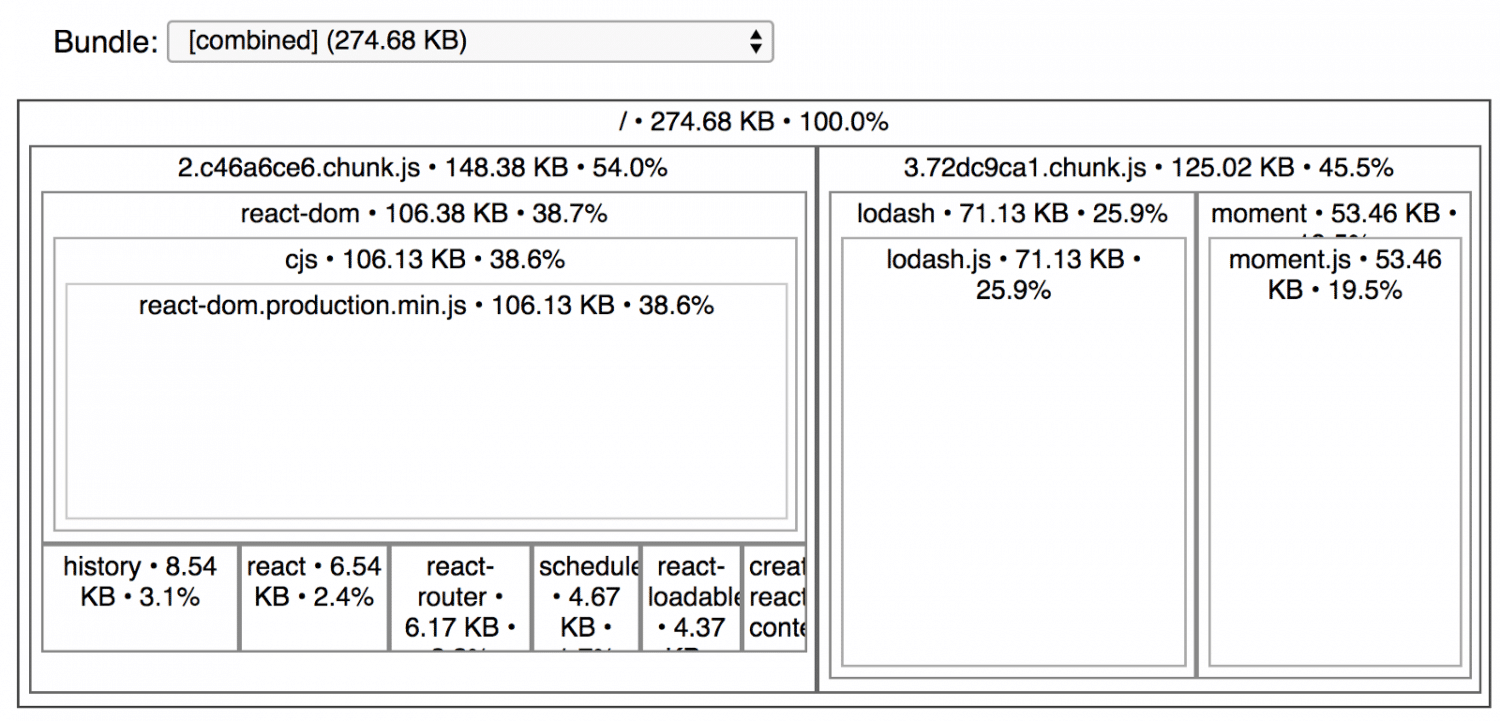Select the react 6.54 KB tile

(x=314, y=597)
